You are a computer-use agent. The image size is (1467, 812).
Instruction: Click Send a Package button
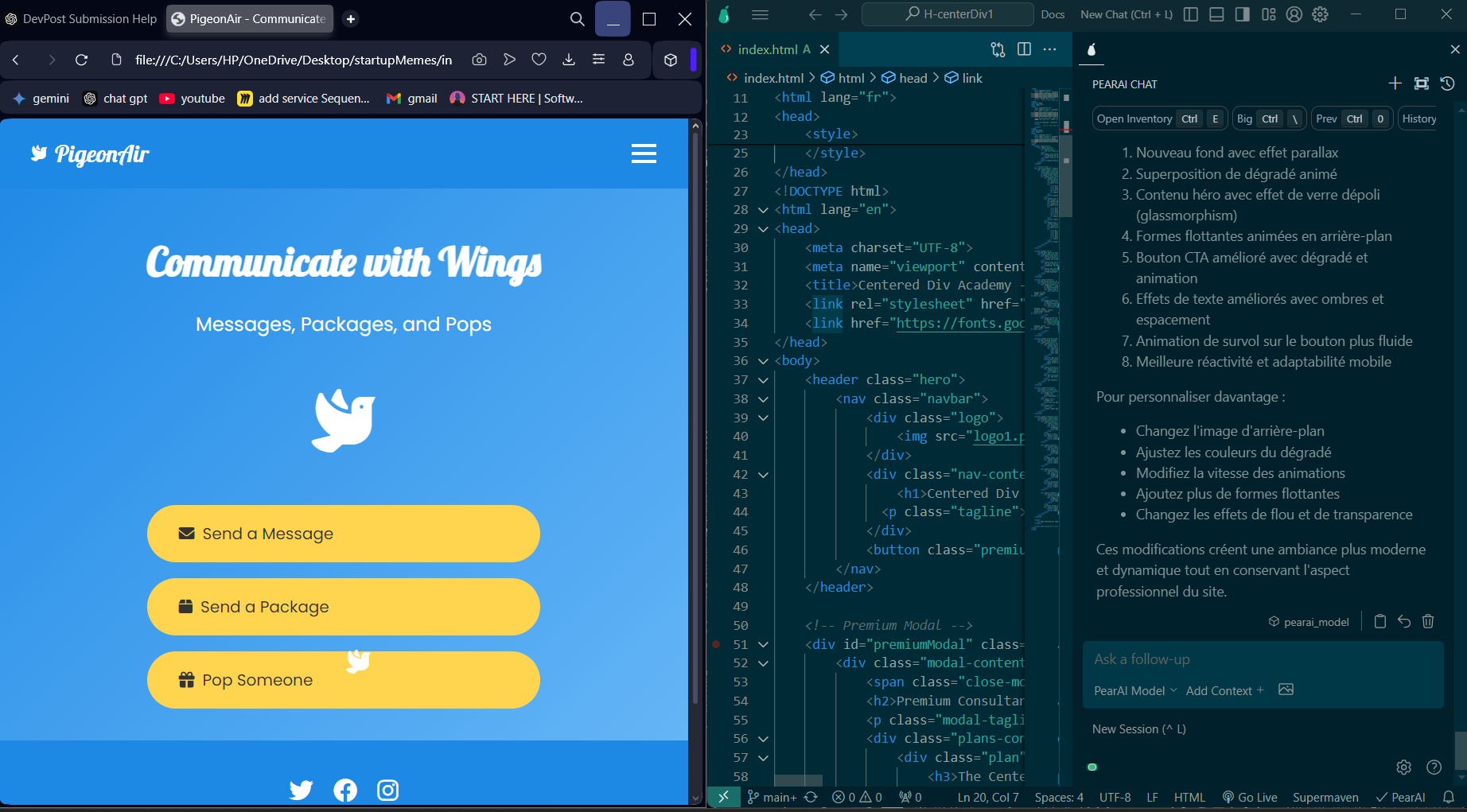point(344,607)
